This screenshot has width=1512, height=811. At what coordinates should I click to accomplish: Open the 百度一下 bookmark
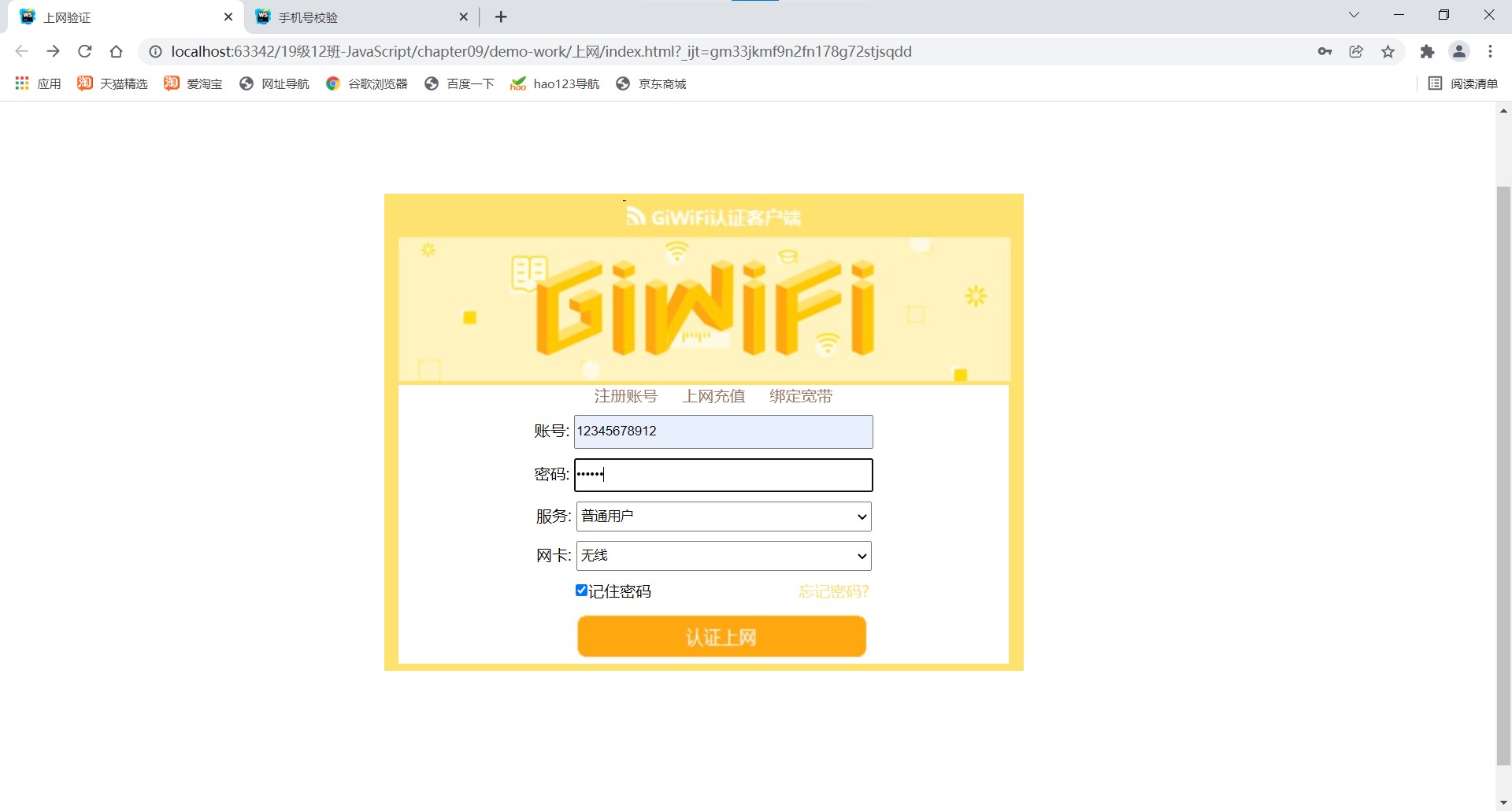[459, 83]
